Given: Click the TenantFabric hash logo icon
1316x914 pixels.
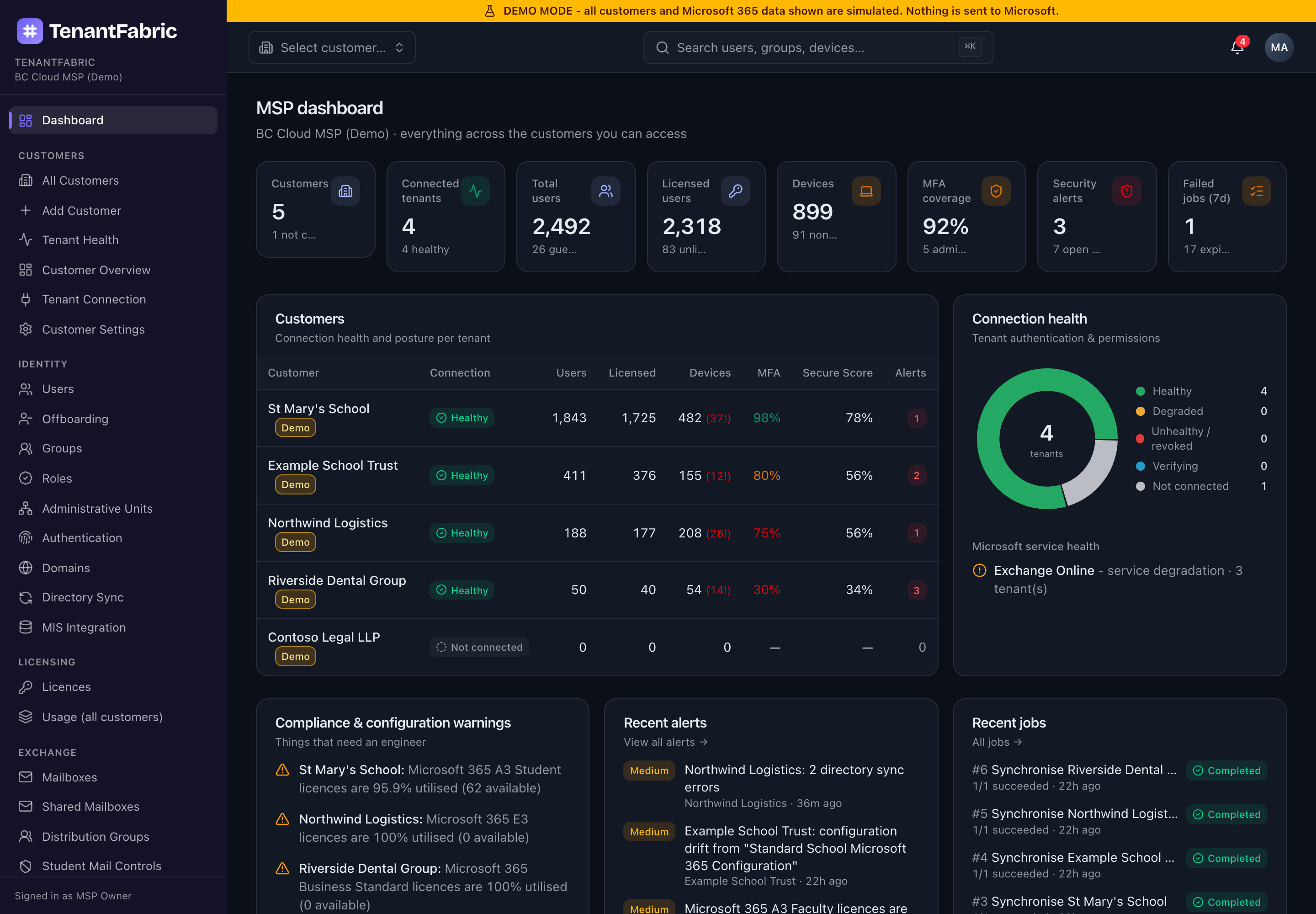Looking at the screenshot, I should pos(30,31).
